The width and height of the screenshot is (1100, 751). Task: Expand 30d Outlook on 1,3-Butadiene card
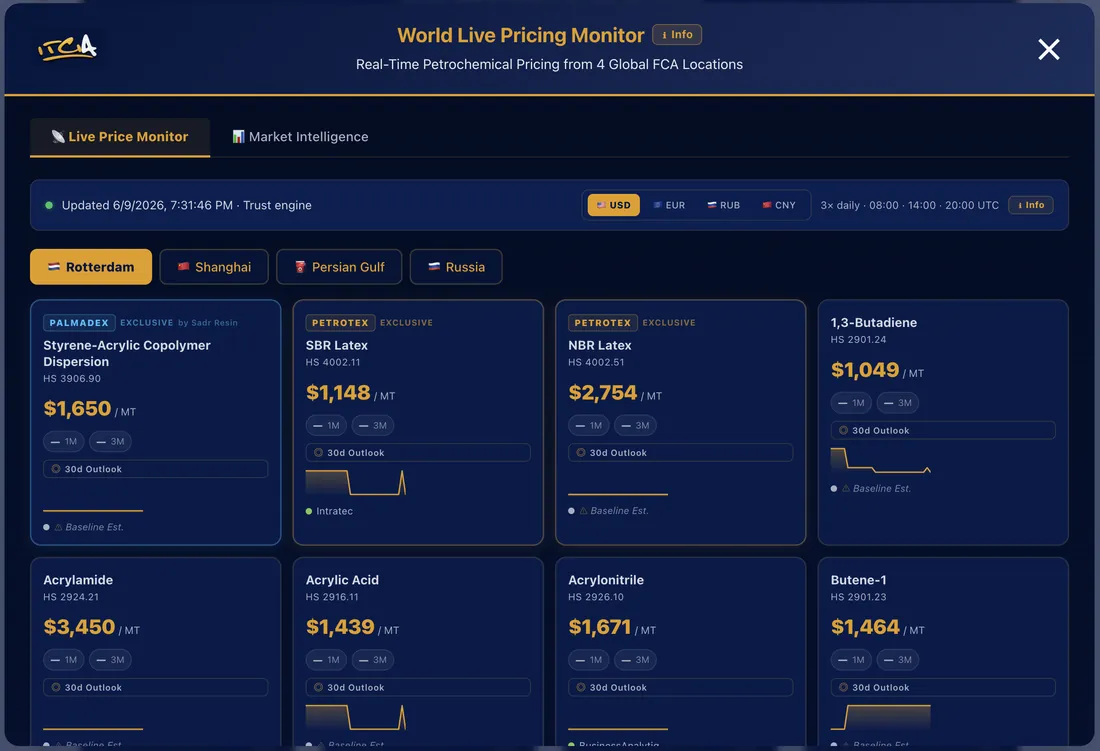coord(943,431)
